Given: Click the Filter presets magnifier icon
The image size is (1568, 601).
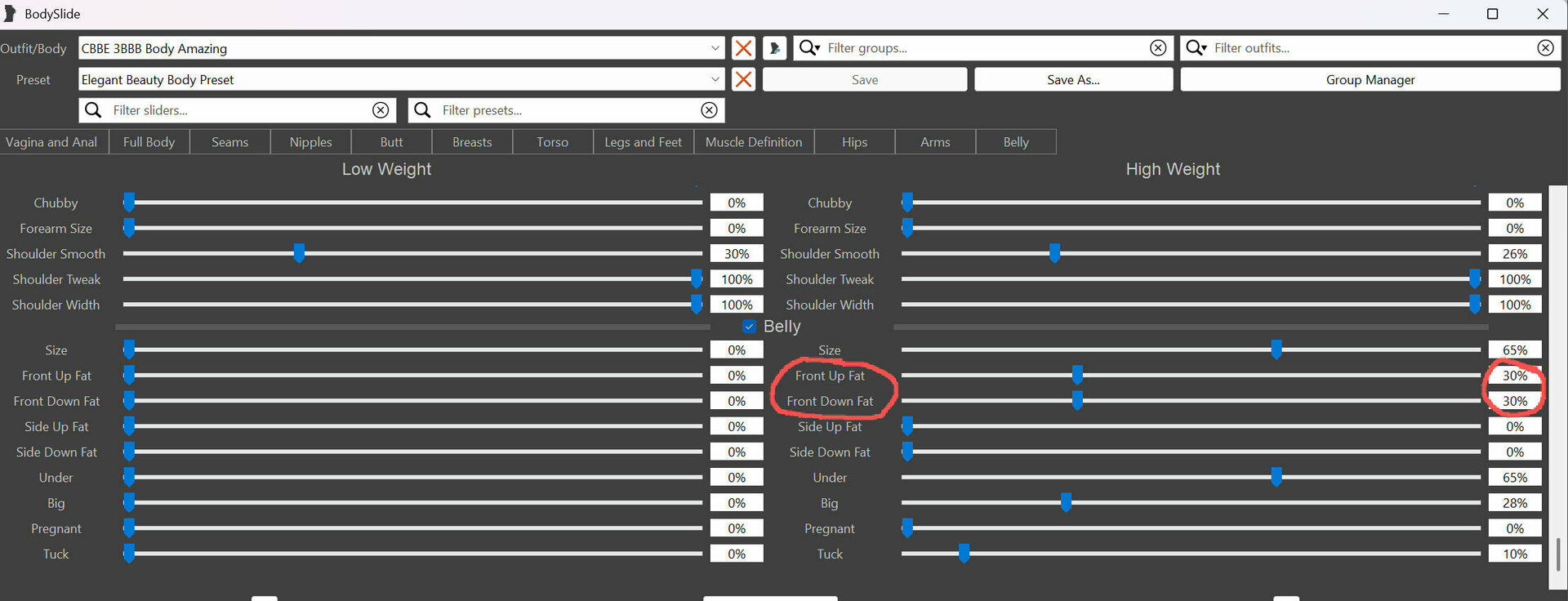Looking at the screenshot, I should point(422,110).
